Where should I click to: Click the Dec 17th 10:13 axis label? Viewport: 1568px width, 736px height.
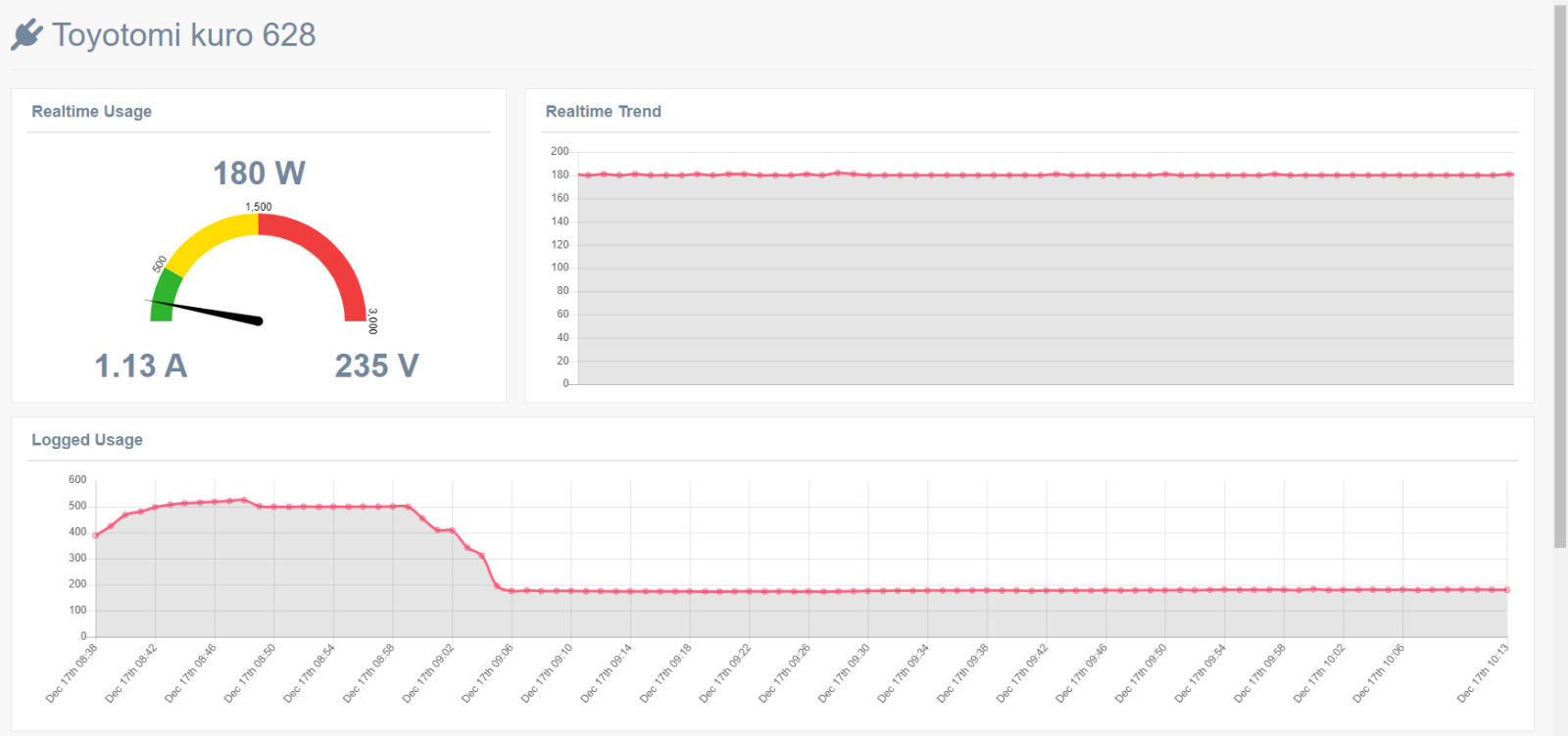[x=1483, y=673]
